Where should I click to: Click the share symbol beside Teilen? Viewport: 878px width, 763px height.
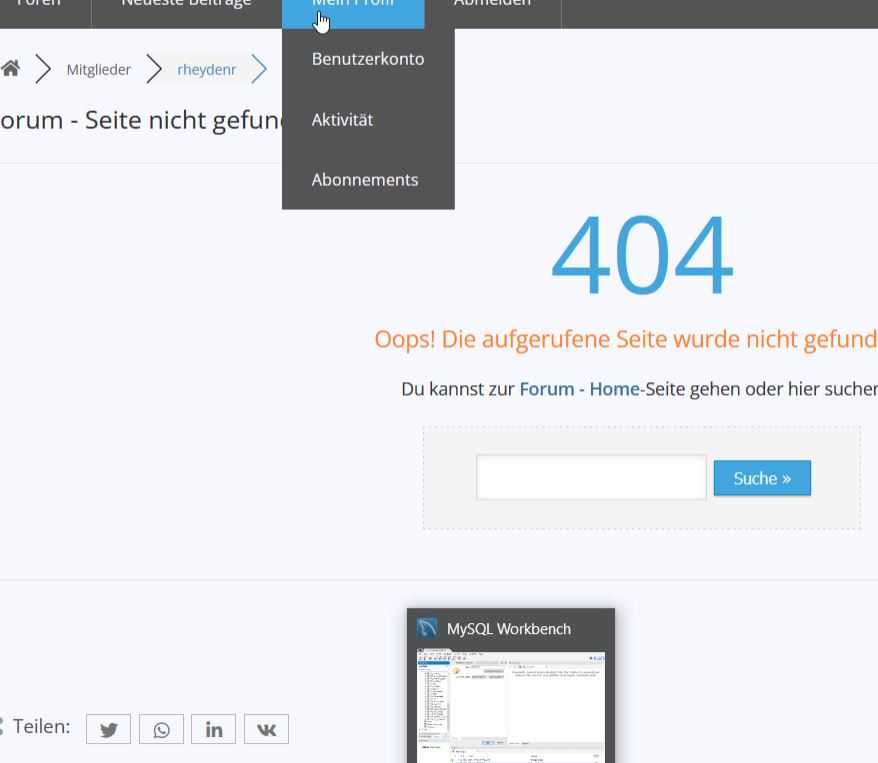2,726
